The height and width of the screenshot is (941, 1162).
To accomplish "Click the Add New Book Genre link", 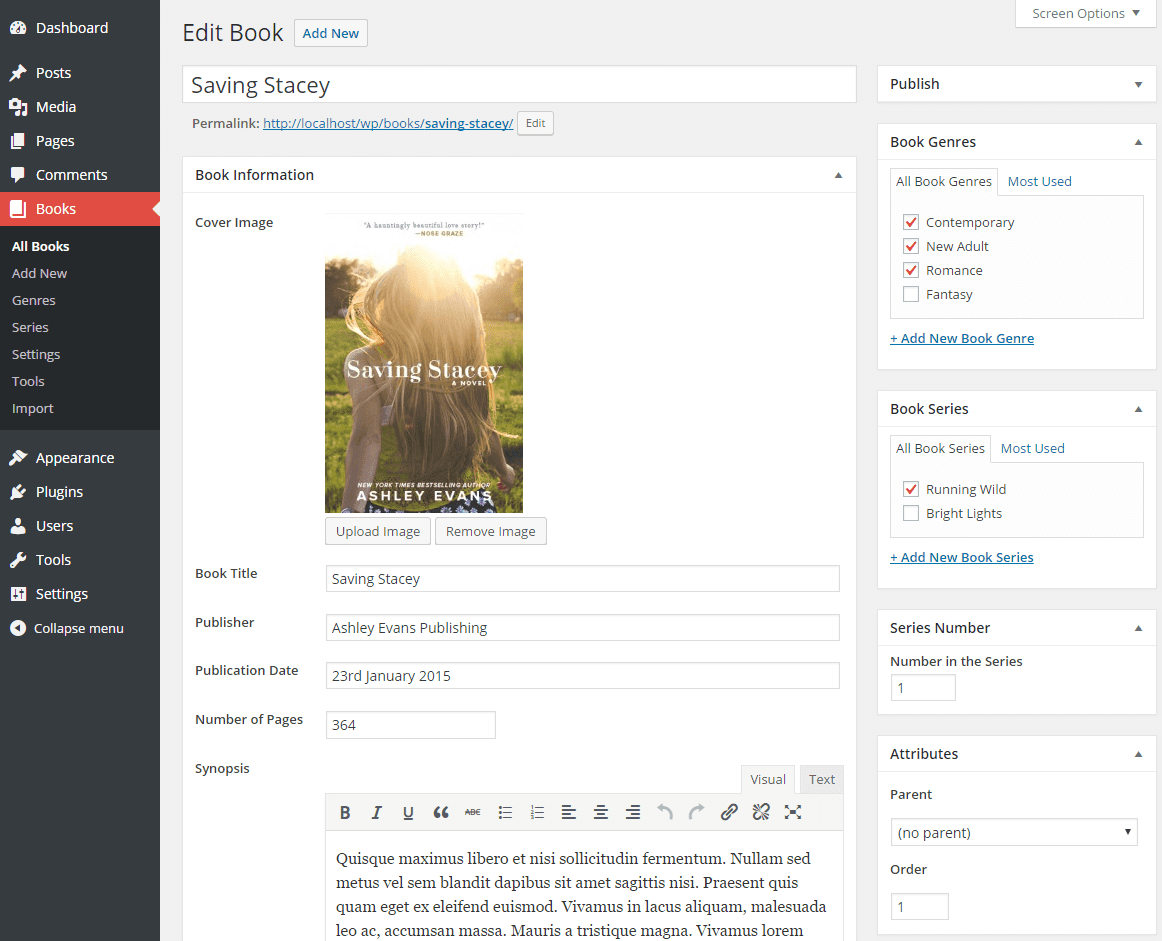I will (x=962, y=338).
